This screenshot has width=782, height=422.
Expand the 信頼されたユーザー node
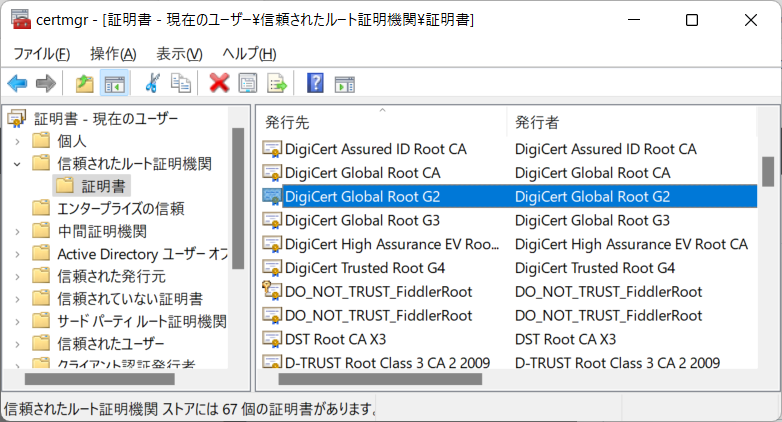tap(17, 344)
